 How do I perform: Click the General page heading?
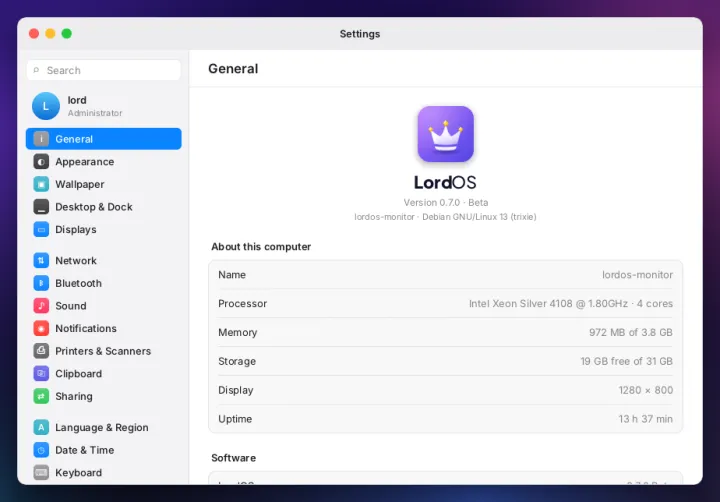(x=233, y=69)
